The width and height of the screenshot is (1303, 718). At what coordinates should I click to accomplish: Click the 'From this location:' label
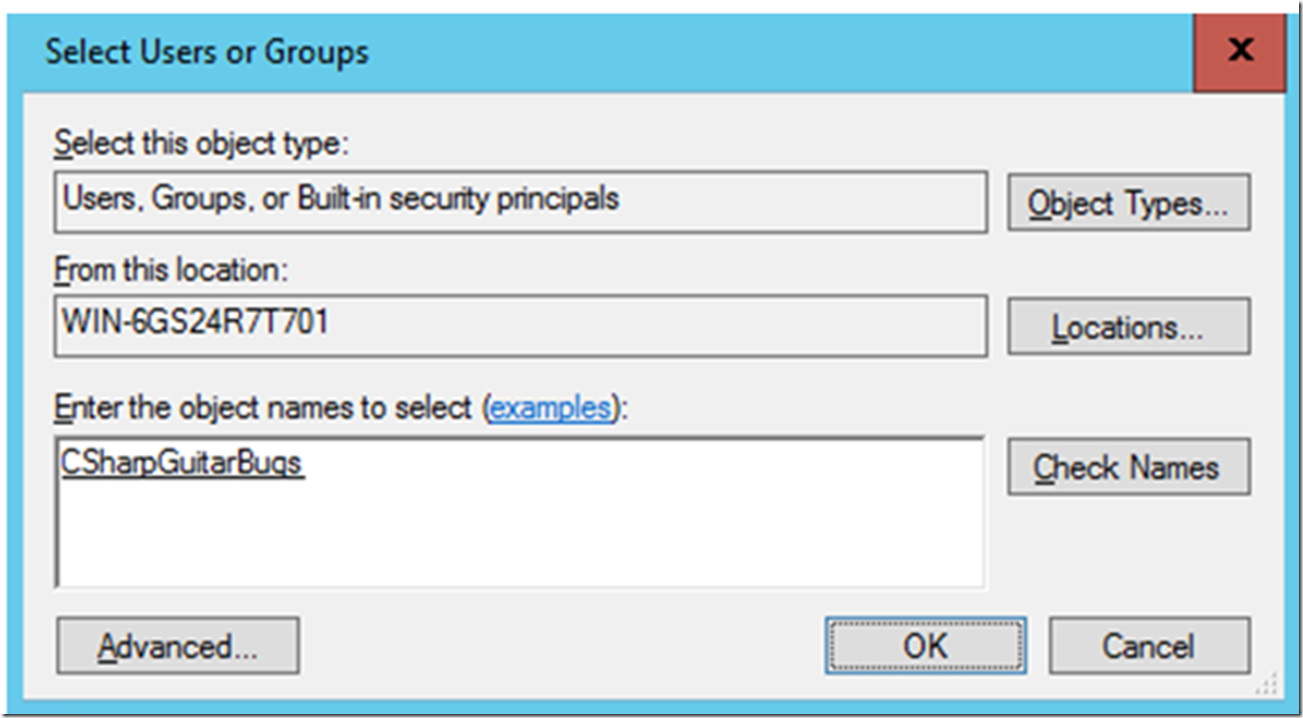(171, 268)
